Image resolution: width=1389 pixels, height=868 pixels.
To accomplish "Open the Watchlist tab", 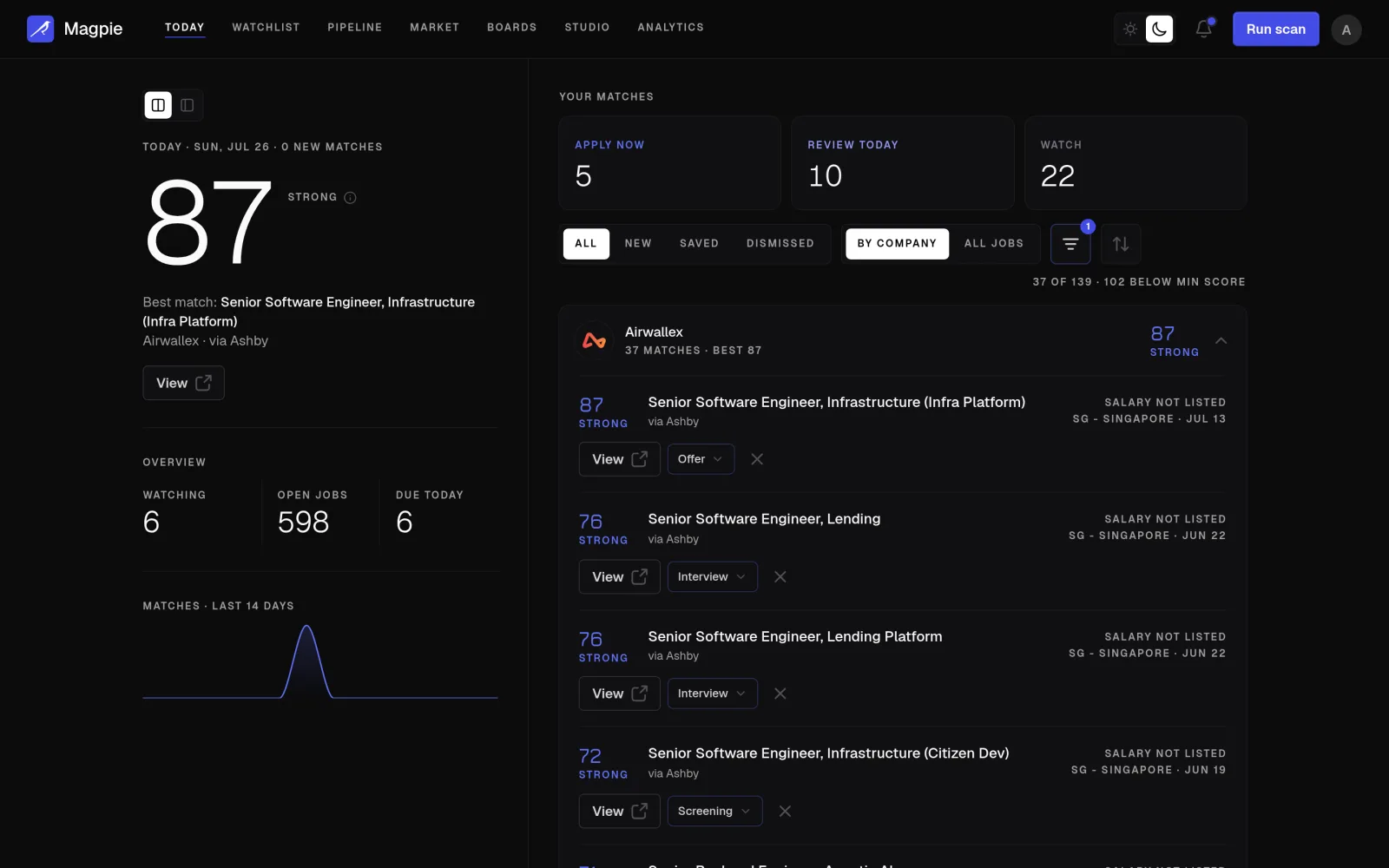I will 266,28.
